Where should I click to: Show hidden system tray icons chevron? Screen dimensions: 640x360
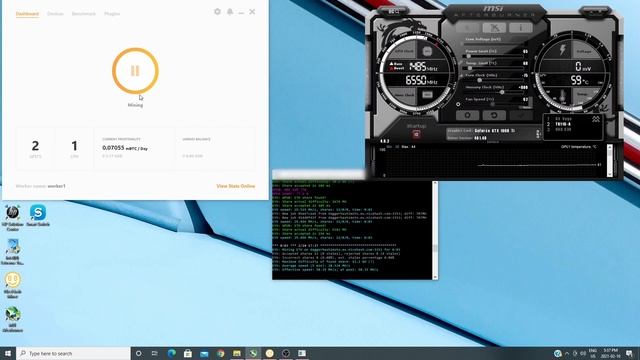click(567, 353)
